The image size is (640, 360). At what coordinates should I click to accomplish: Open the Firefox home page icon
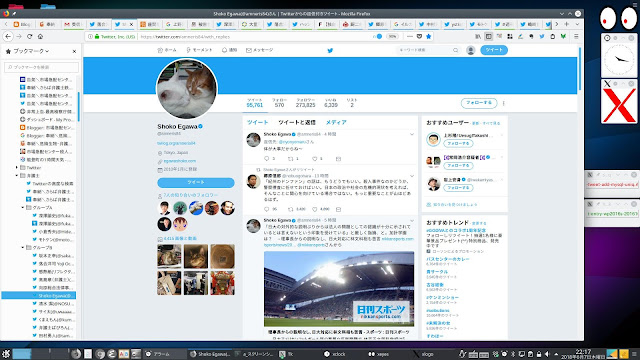40,36
